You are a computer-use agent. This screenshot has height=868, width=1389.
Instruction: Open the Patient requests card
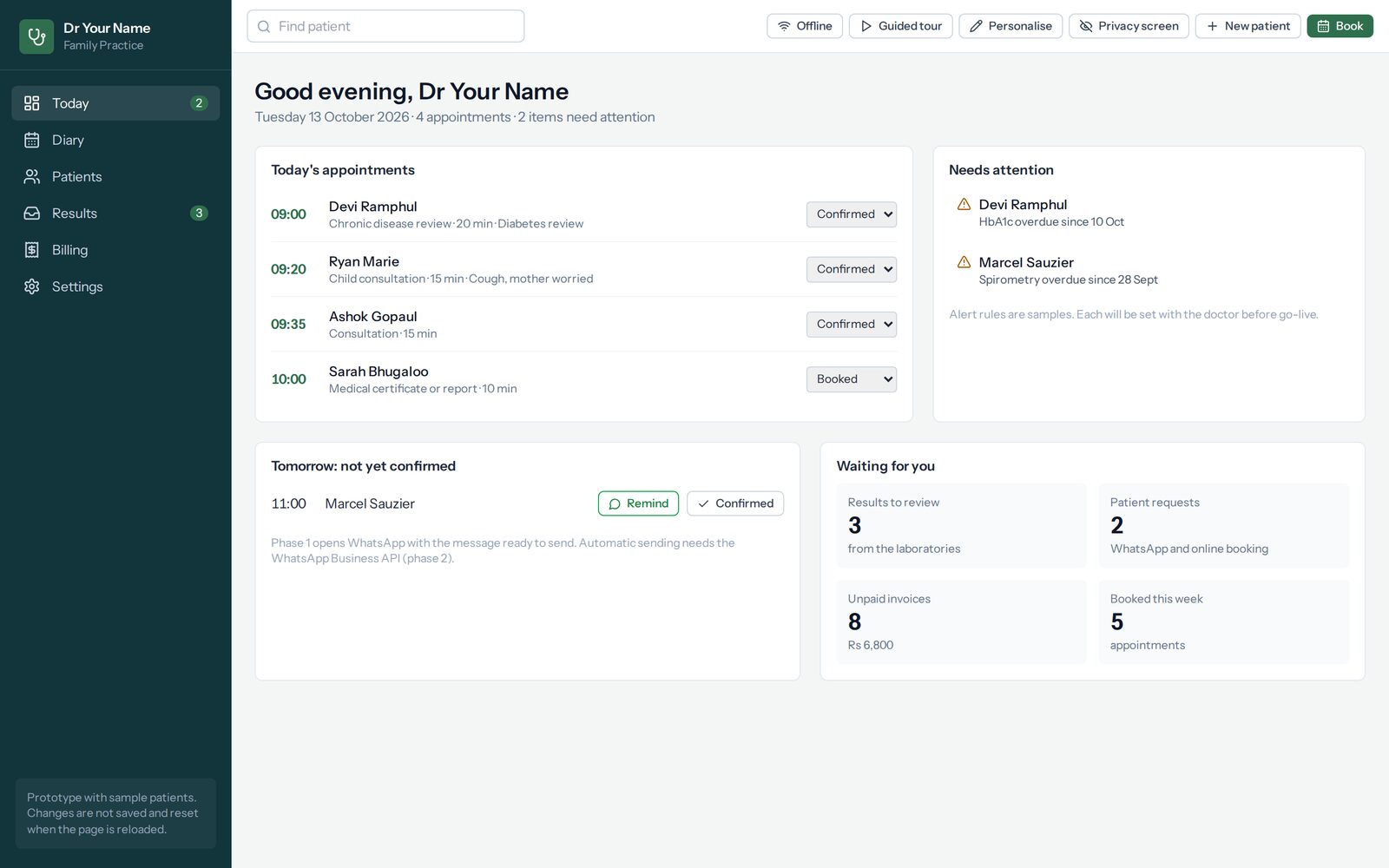point(1223,526)
